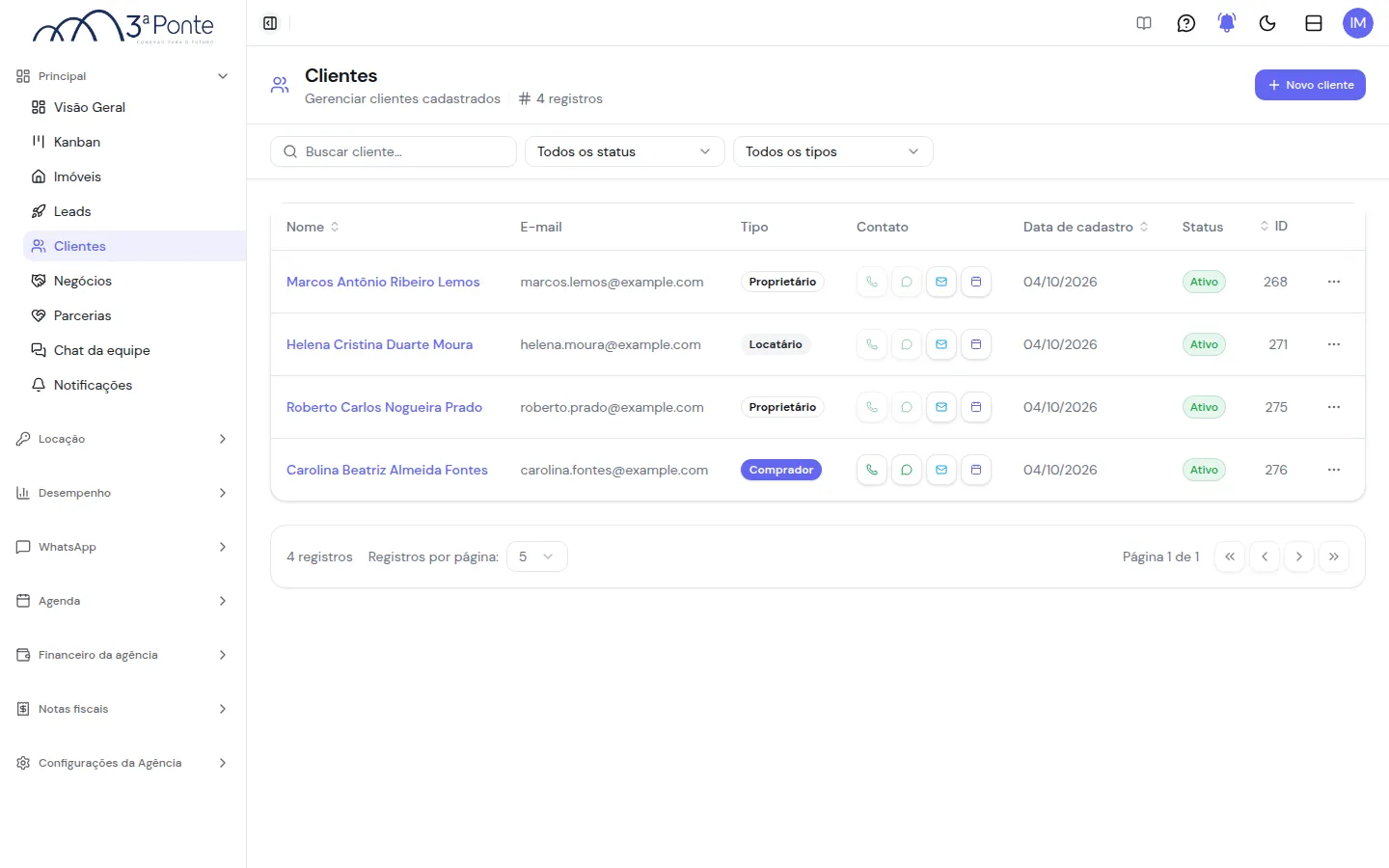This screenshot has height=868, width=1389.
Task: Email icon for Roberto Carlos Nogueira Prado
Action: [941, 407]
